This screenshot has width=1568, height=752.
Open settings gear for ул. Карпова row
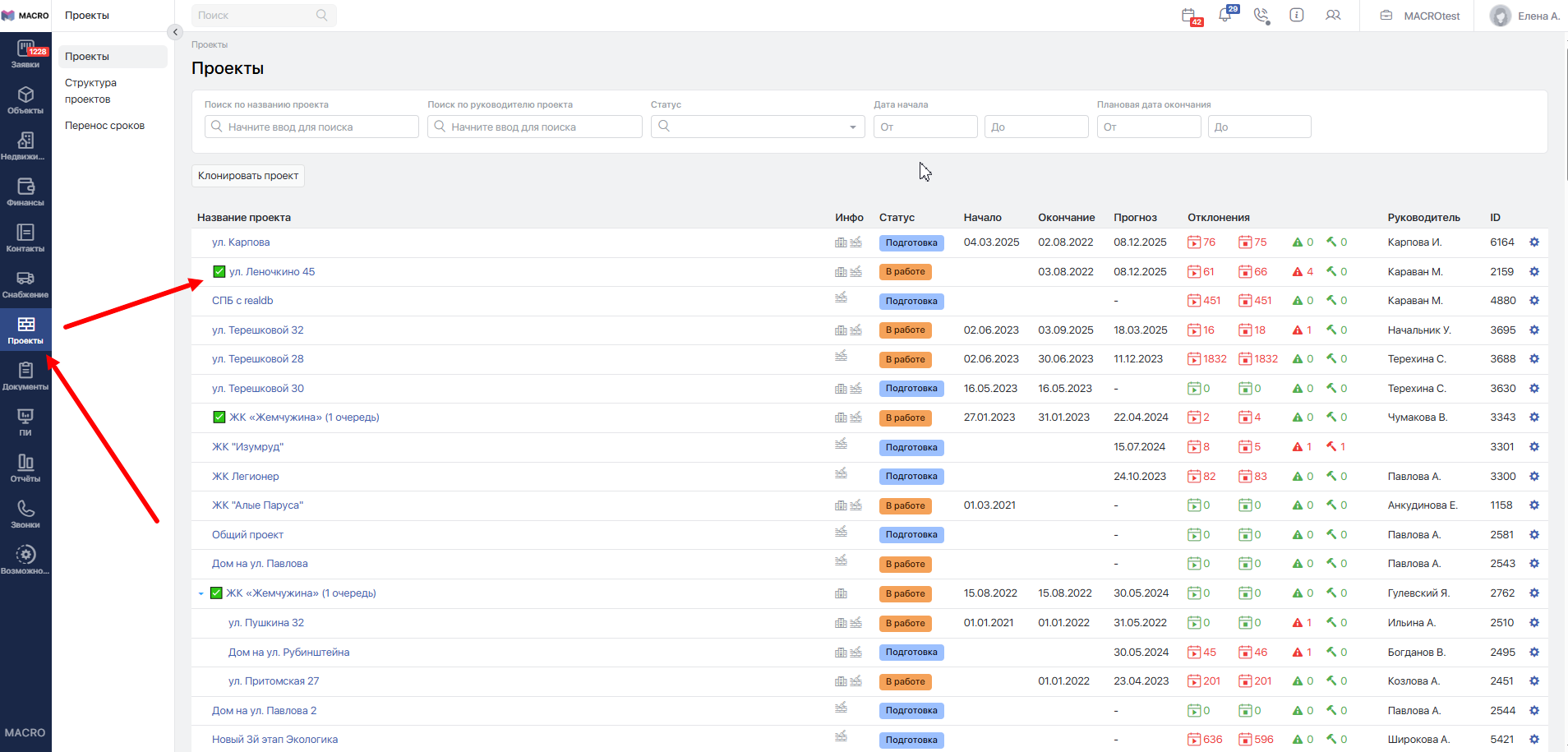coord(1533,242)
